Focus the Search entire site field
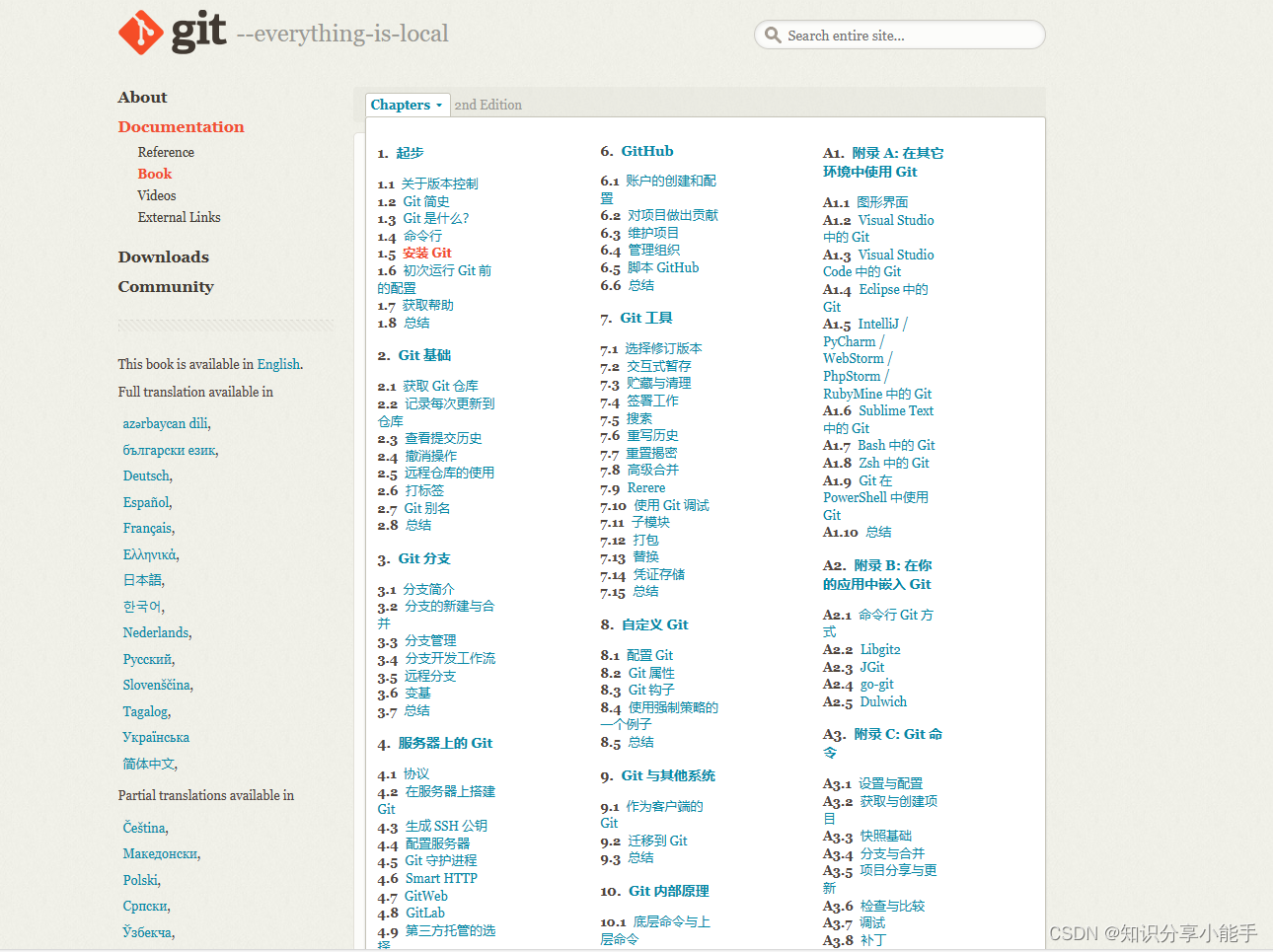This screenshot has width=1273, height=952. (900, 35)
